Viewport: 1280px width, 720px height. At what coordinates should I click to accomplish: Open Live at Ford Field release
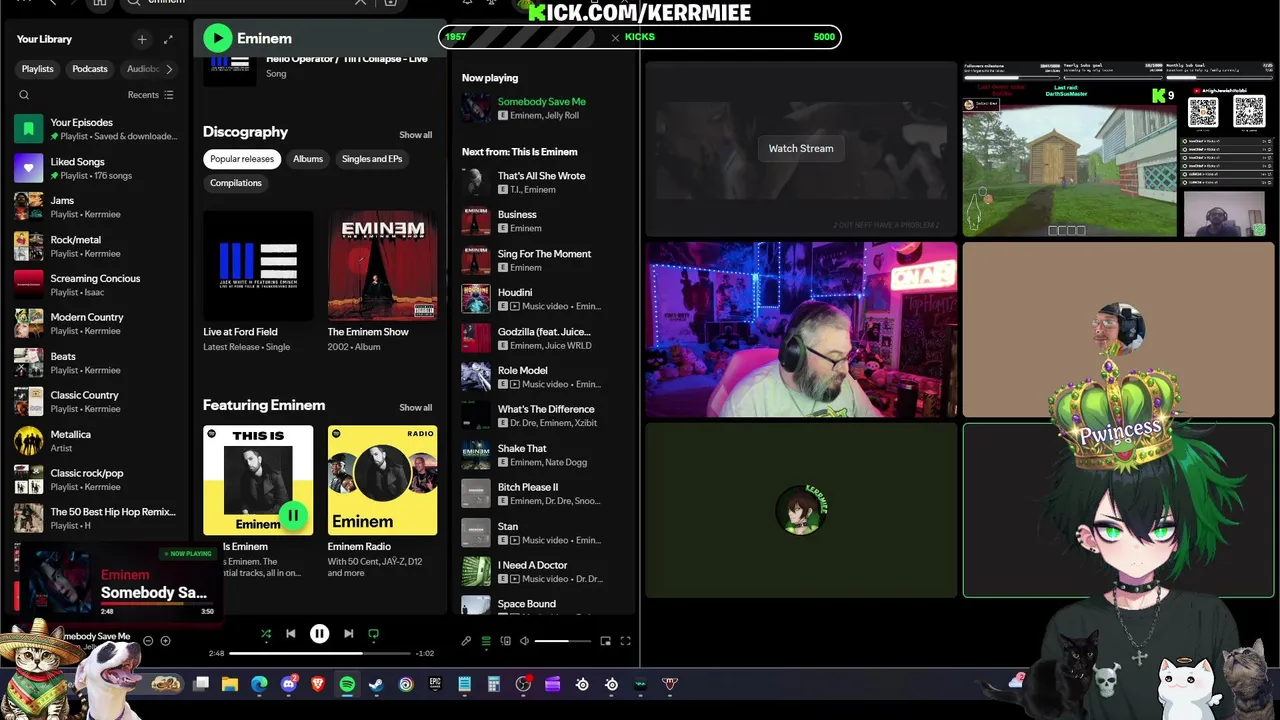click(258, 283)
